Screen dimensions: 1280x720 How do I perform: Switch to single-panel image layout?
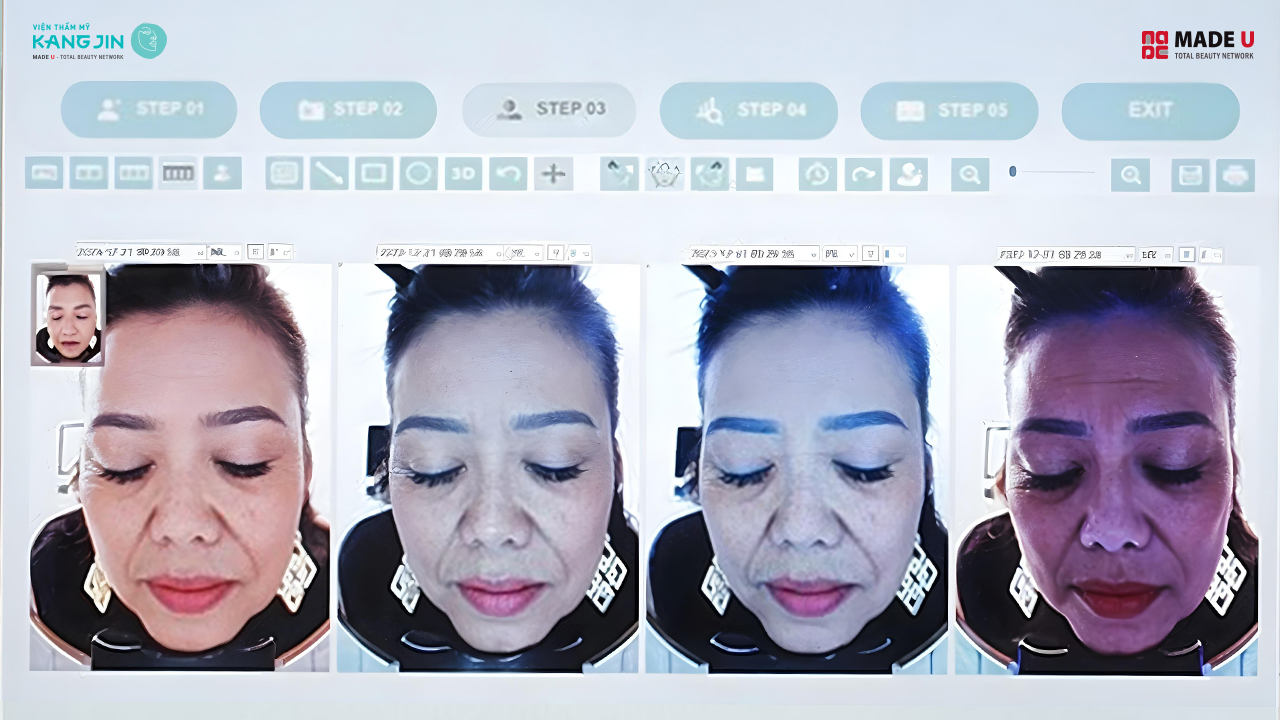click(x=44, y=173)
